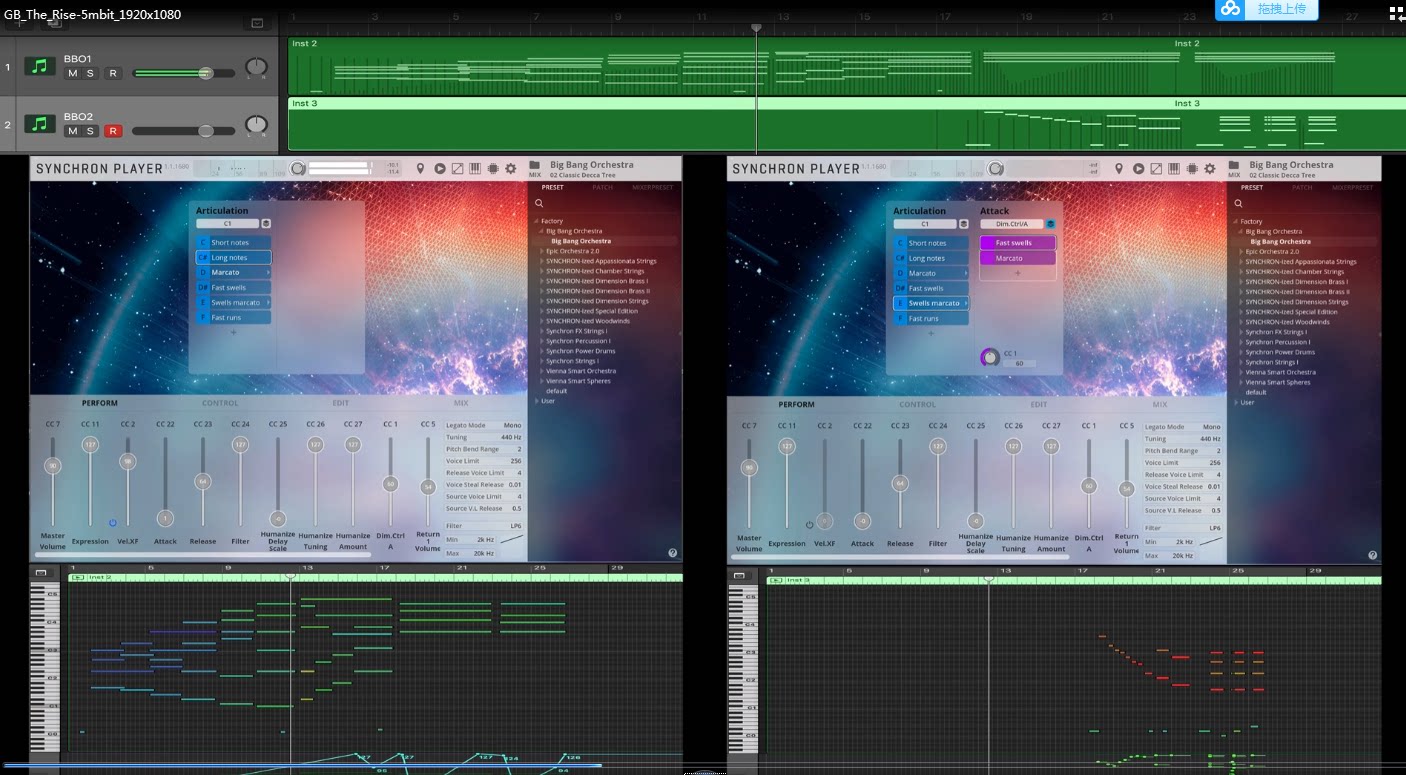Click the master output dial in left Synchron Player
This screenshot has width=1406, height=775.
[297, 169]
